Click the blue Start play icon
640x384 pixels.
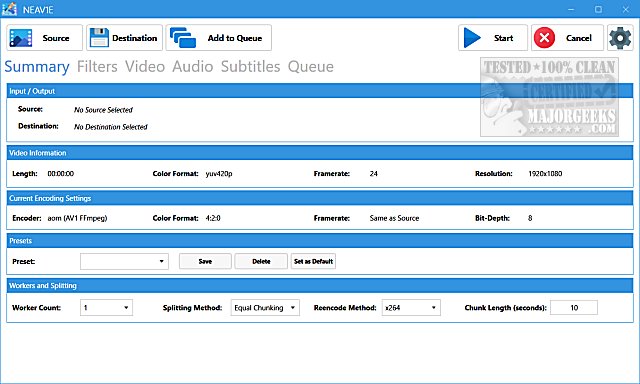point(472,38)
